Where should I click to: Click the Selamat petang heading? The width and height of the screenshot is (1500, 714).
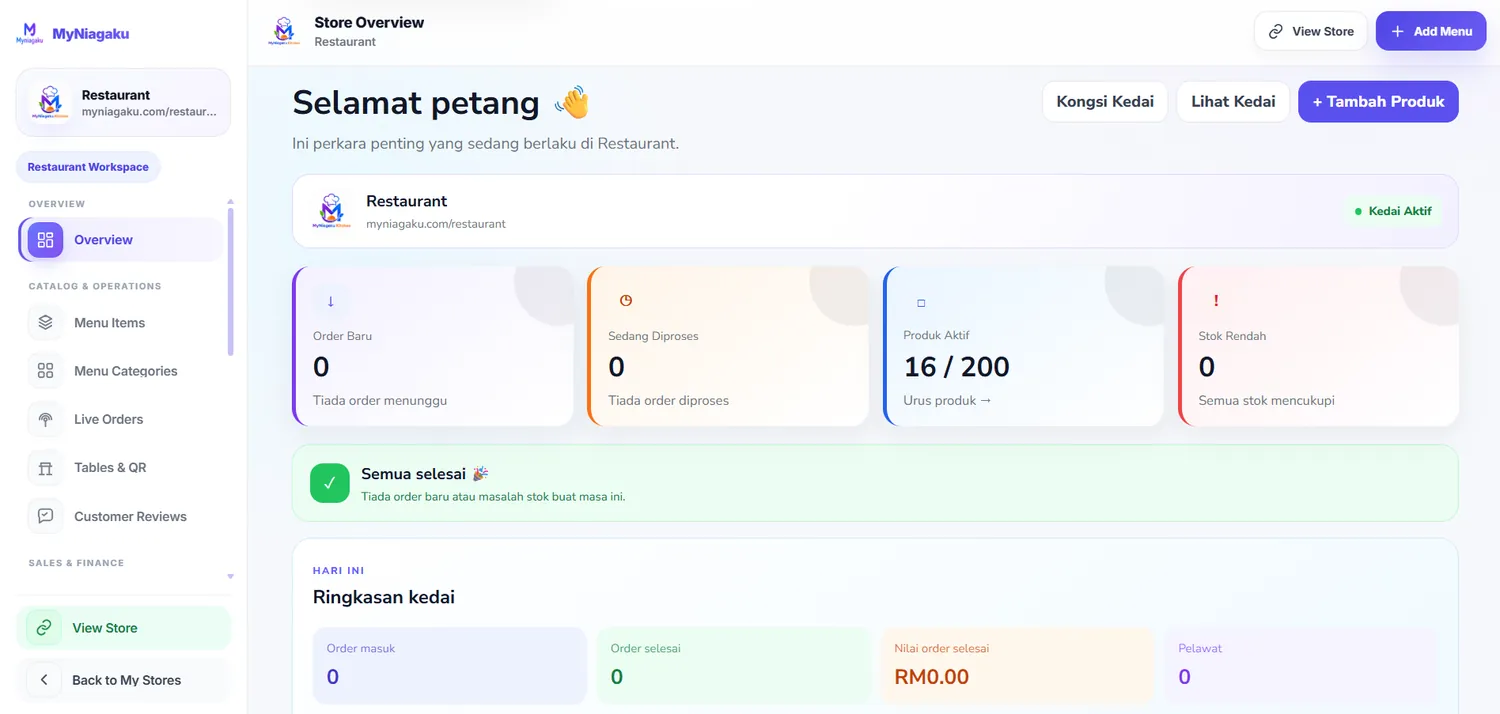tap(415, 102)
